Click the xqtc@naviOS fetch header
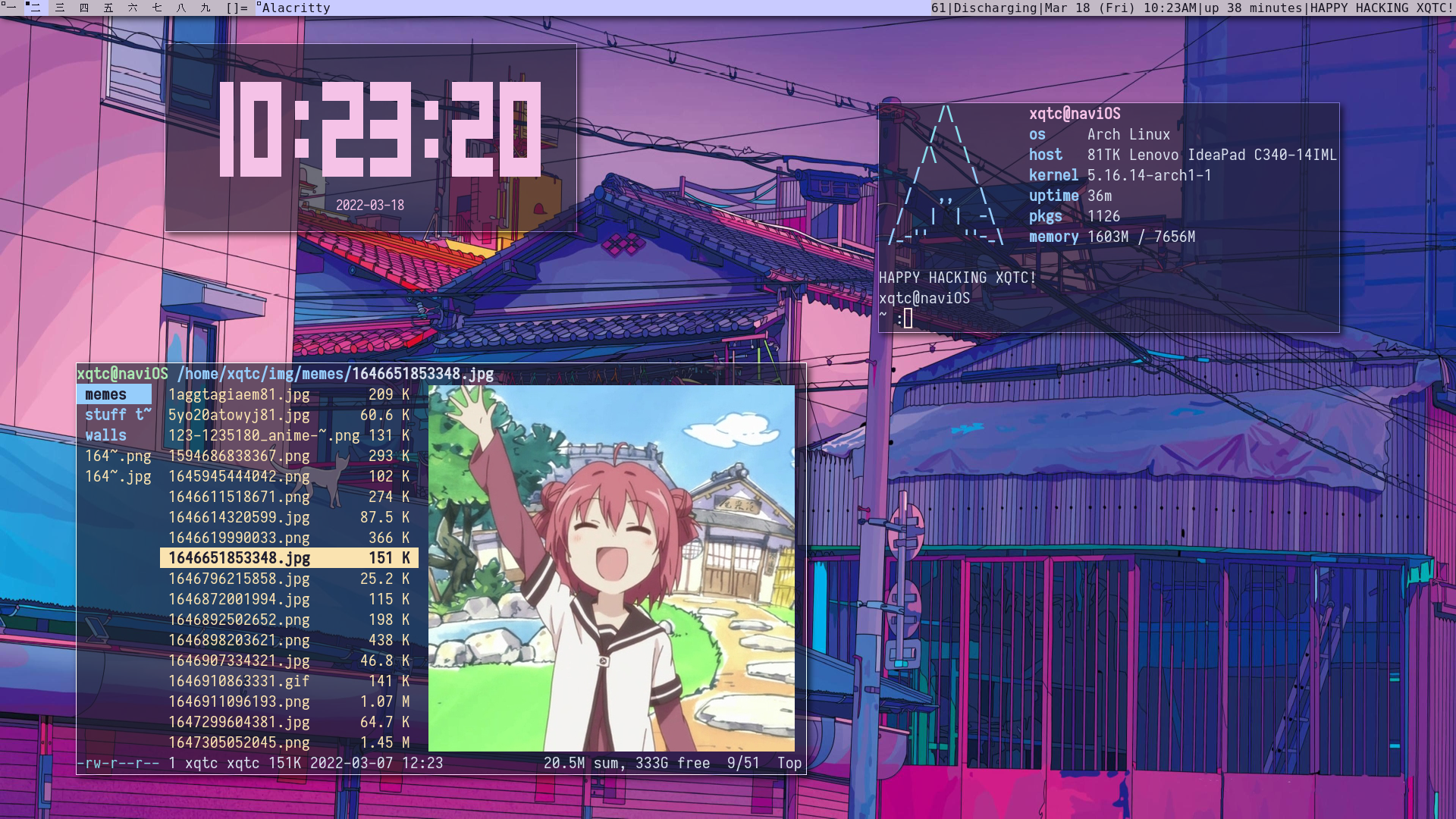Screen dimensions: 1456x819 (1075, 114)
